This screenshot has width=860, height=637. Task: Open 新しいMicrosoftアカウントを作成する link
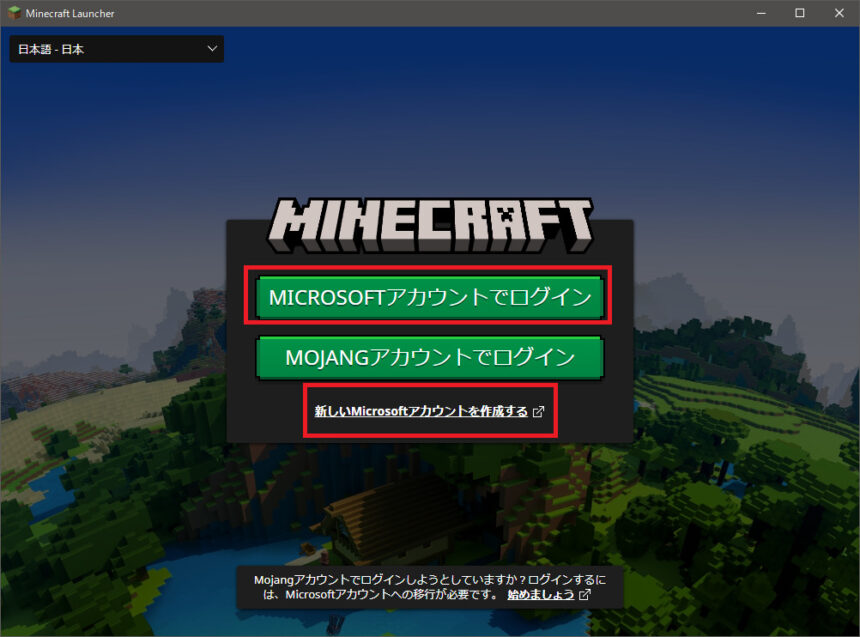click(421, 411)
